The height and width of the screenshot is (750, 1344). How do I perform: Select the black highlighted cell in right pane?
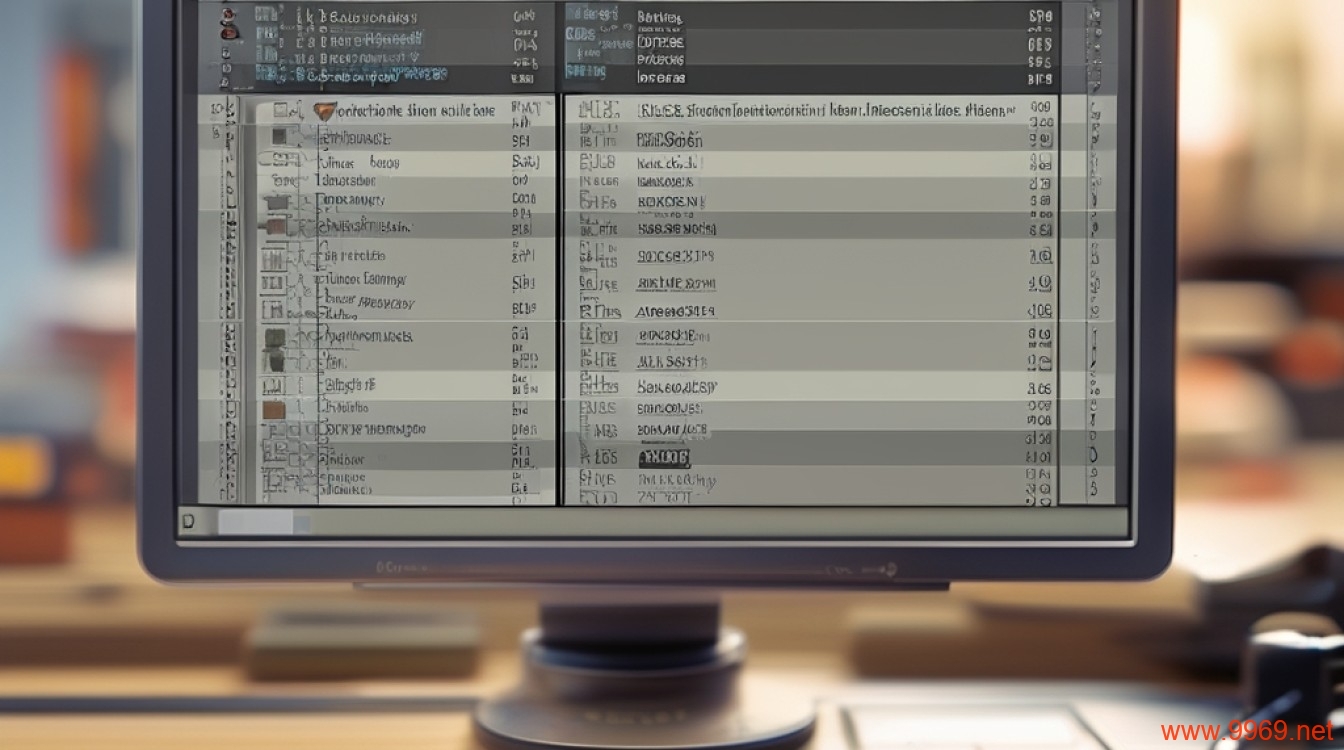click(664, 458)
